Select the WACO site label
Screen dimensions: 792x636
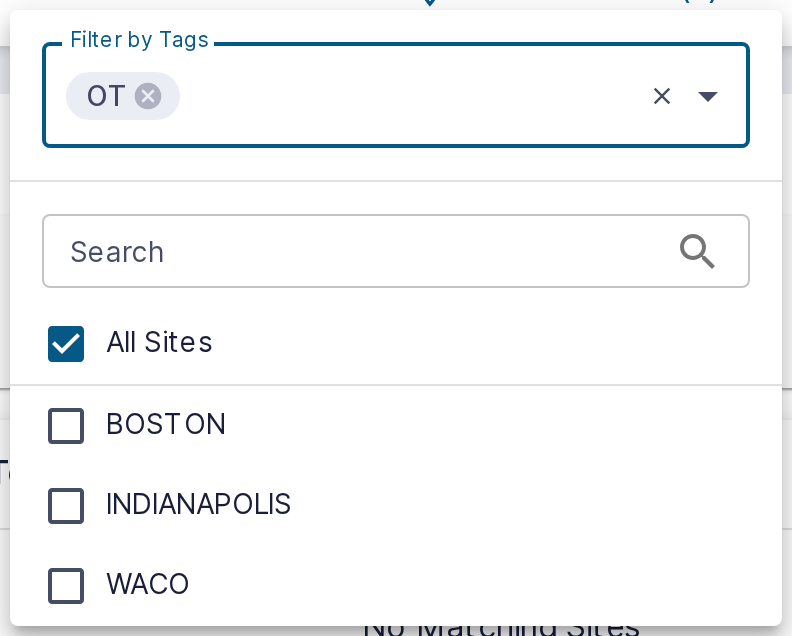click(147, 584)
